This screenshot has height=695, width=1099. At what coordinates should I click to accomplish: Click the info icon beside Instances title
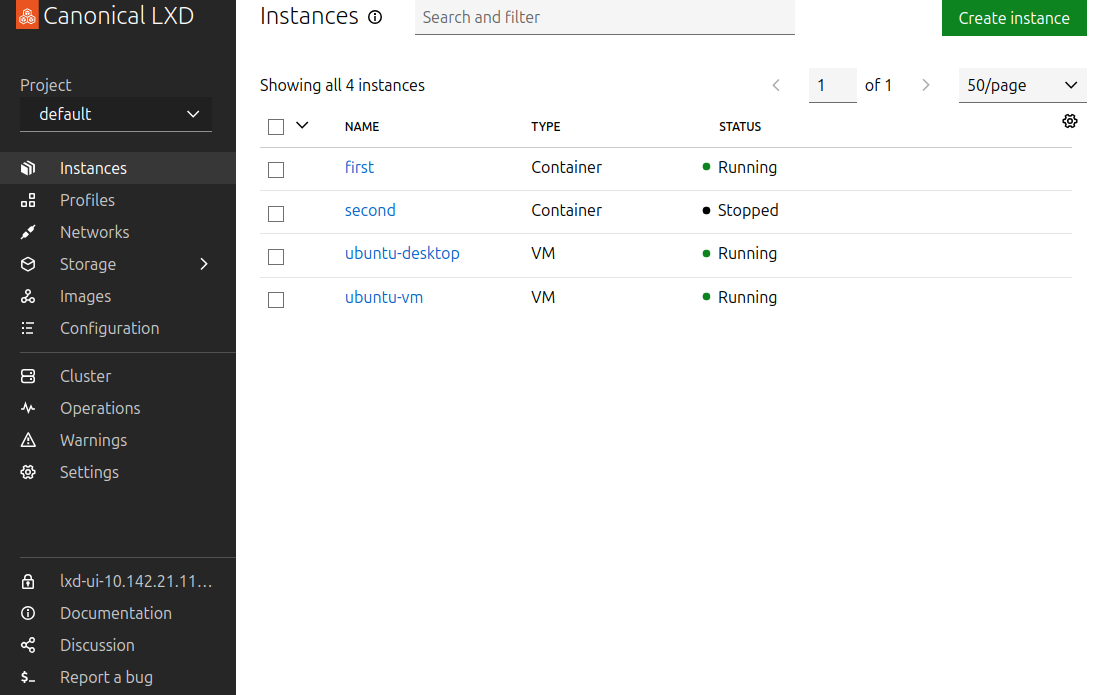[x=375, y=17]
